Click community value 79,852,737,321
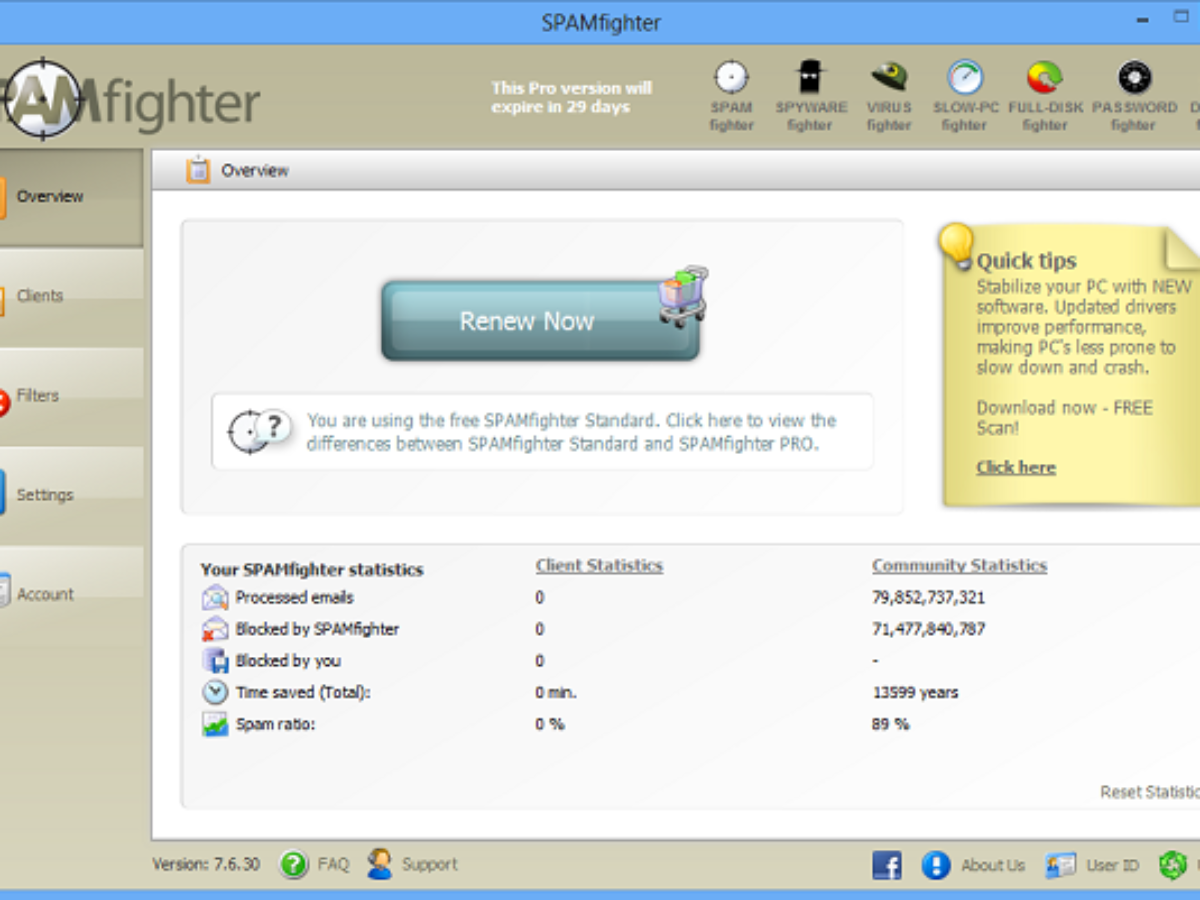 [x=929, y=598]
